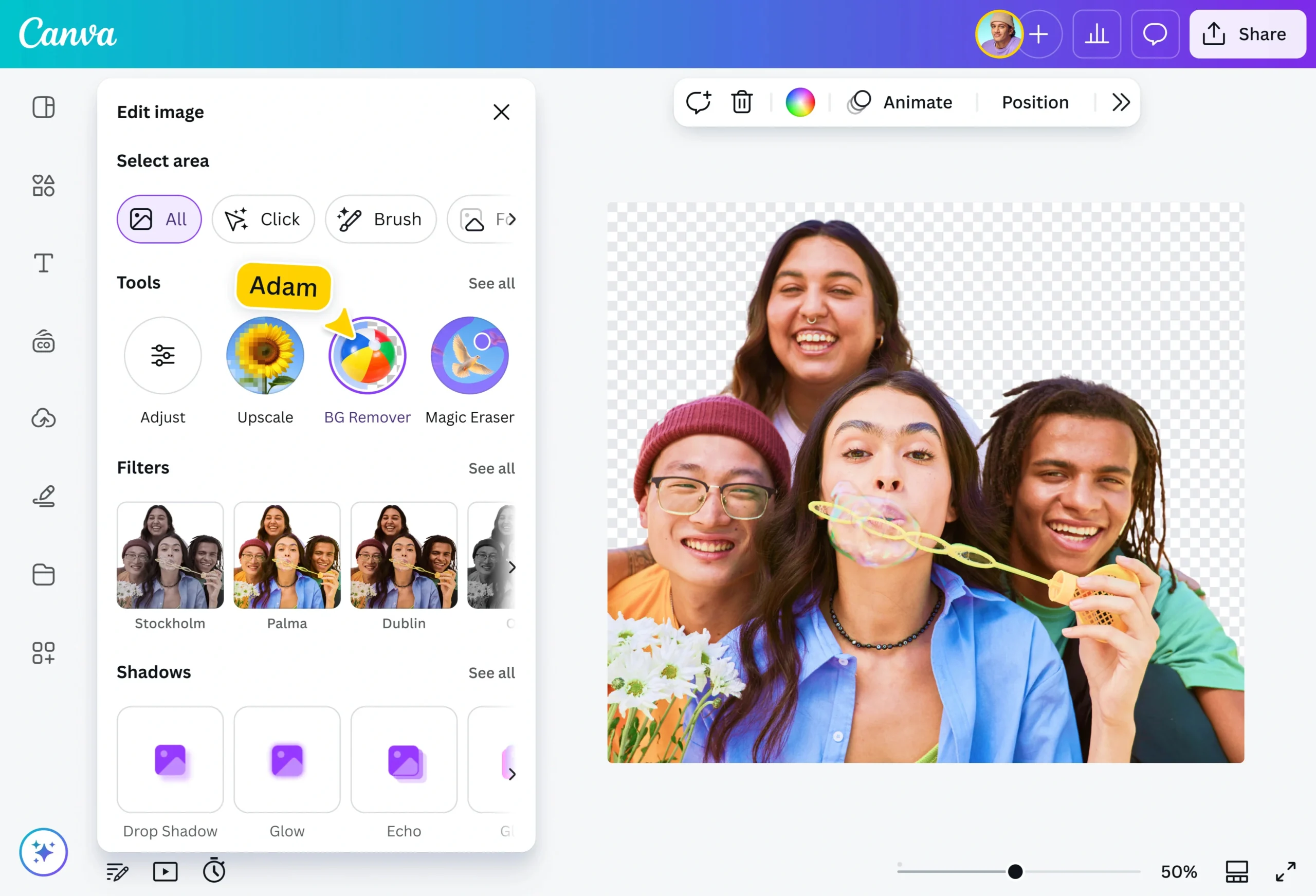Delete the image with trash icon
The image size is (1316, 896).
pyautogui.click(x=742, y=102)
